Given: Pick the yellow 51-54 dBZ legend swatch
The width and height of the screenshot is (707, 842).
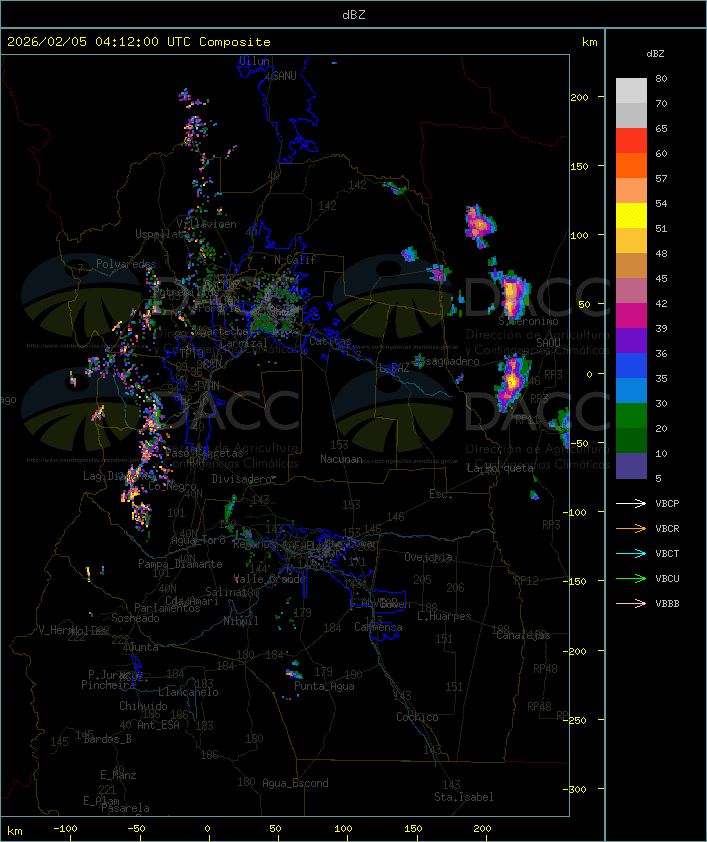Looking at the screenshot, I should pos(631,216).
